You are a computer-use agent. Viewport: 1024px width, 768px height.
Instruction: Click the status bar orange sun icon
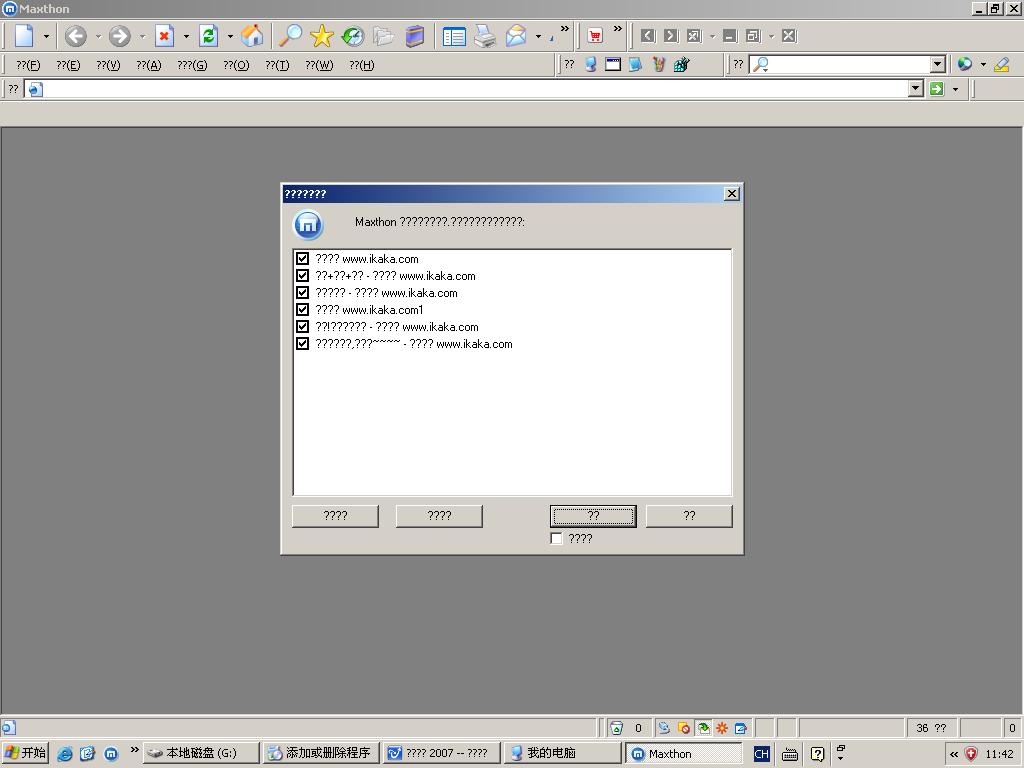722,728
